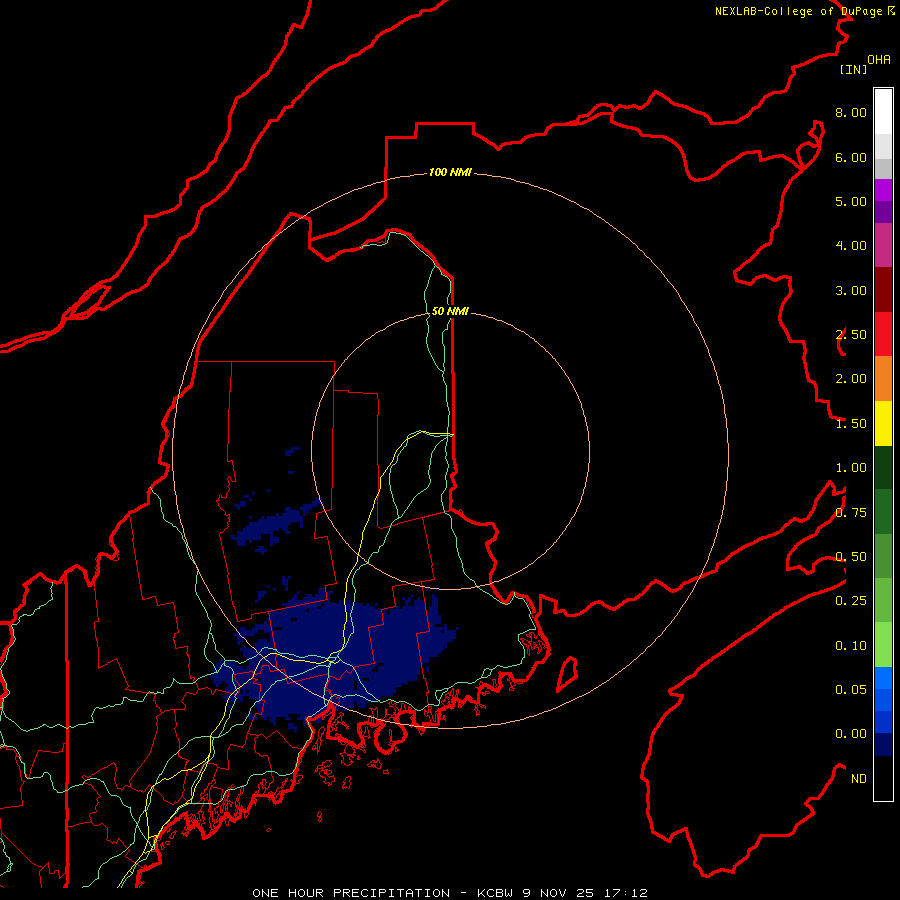
Task: Click the KCBW radar site identifier
Action: coord(495,893)
